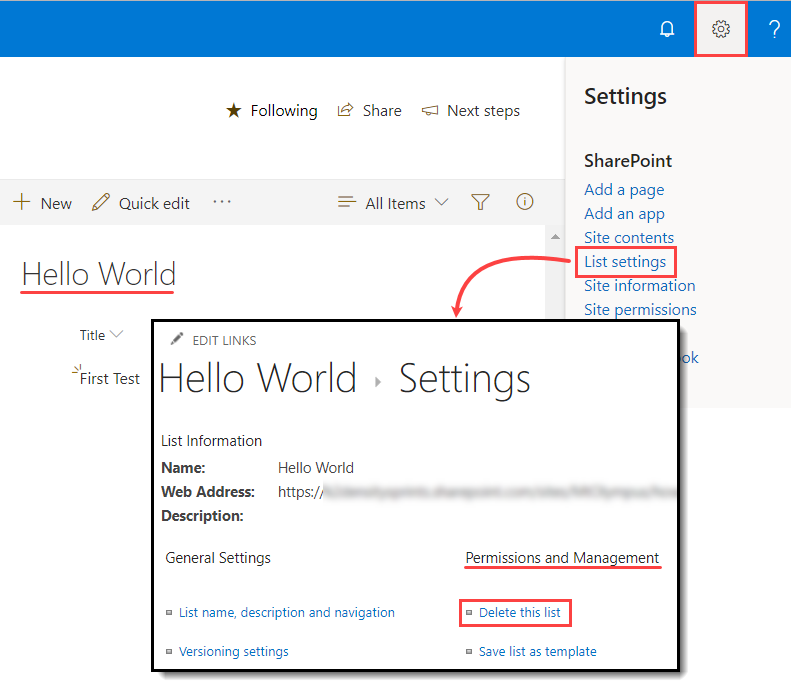Screen dimensions: 791x696
Task: Open the help question mark icon
Action: (x=774, y=29)
